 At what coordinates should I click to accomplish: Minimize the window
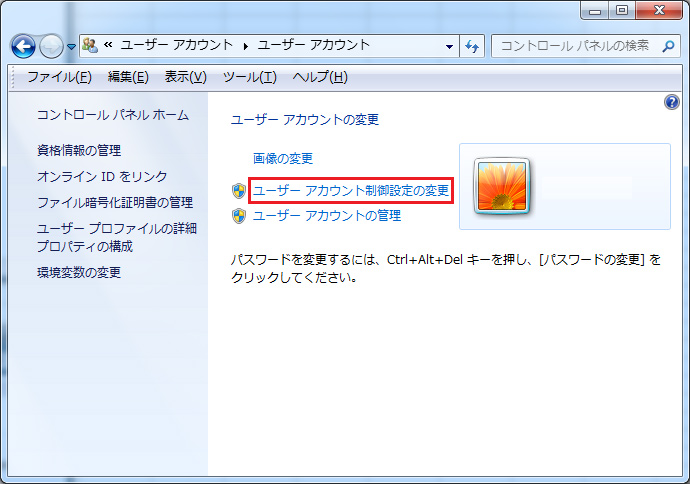[x=595, y=11]
